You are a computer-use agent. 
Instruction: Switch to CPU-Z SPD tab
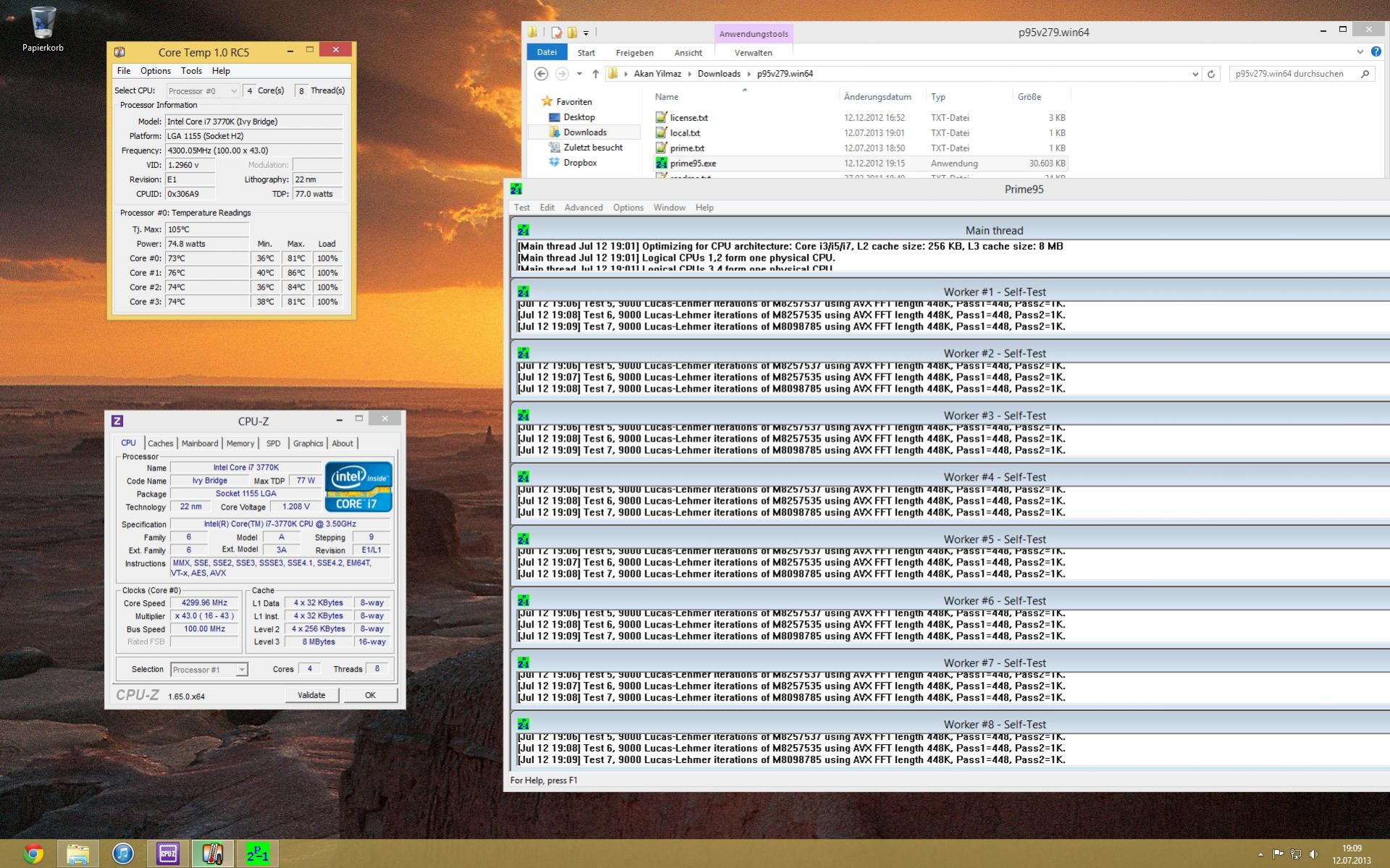tap(273, 443)
